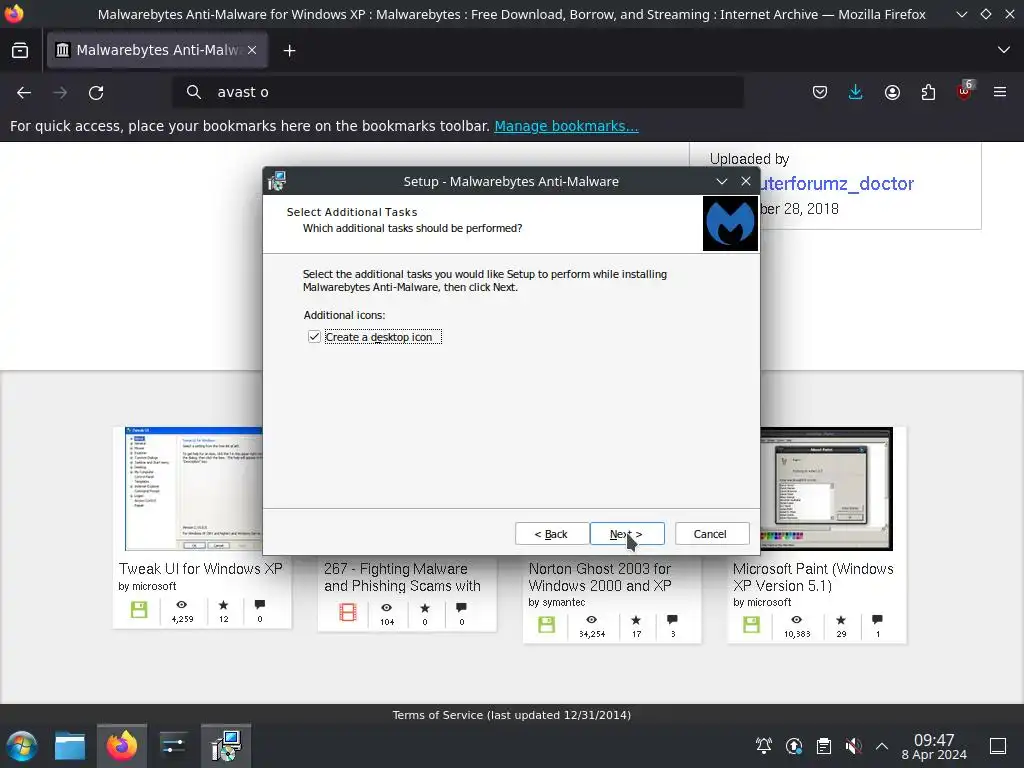Click view count 10,383 on Microsoft Paint card

pos(797,633)
